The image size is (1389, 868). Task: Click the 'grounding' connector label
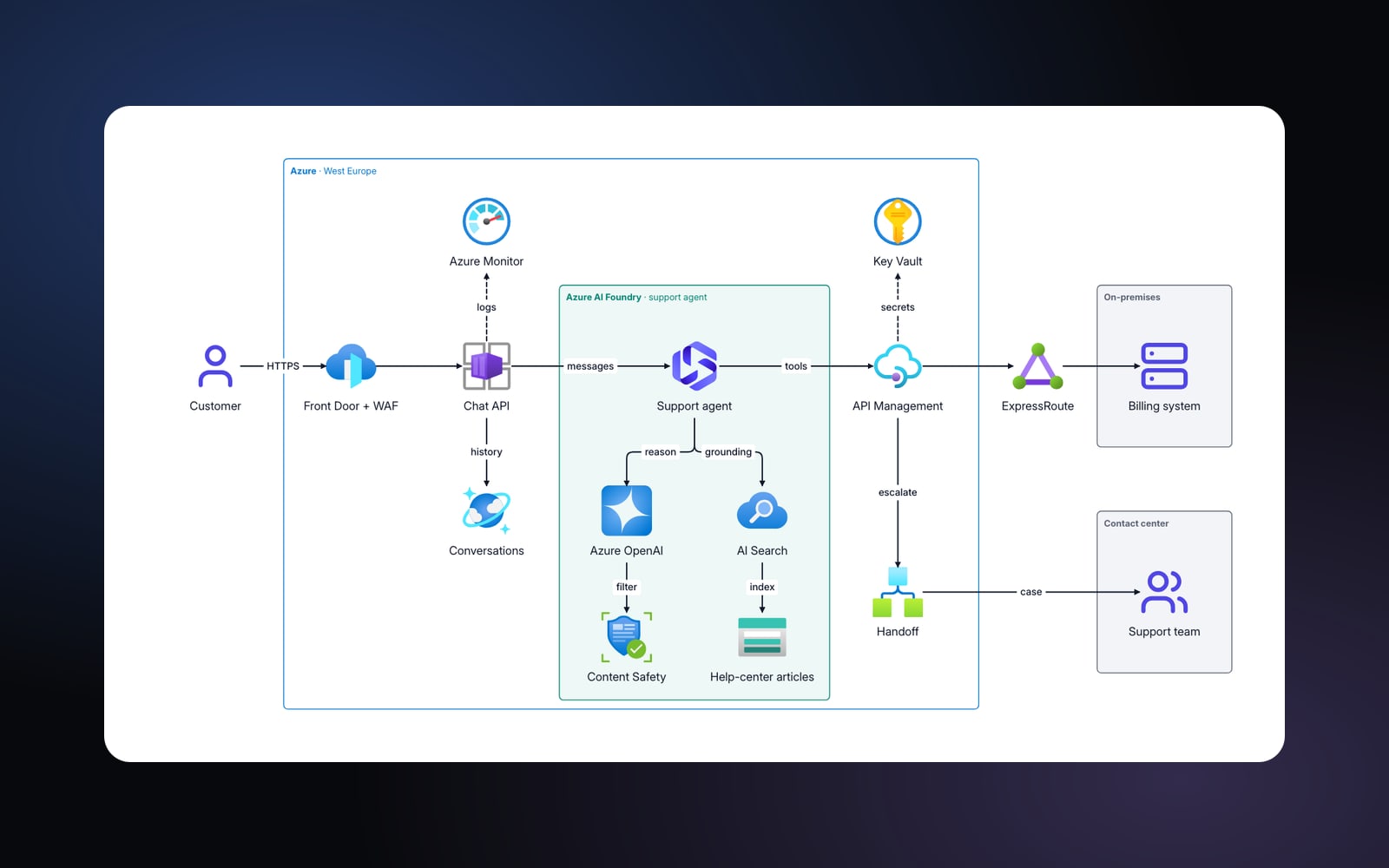click(x=728, y=452)
